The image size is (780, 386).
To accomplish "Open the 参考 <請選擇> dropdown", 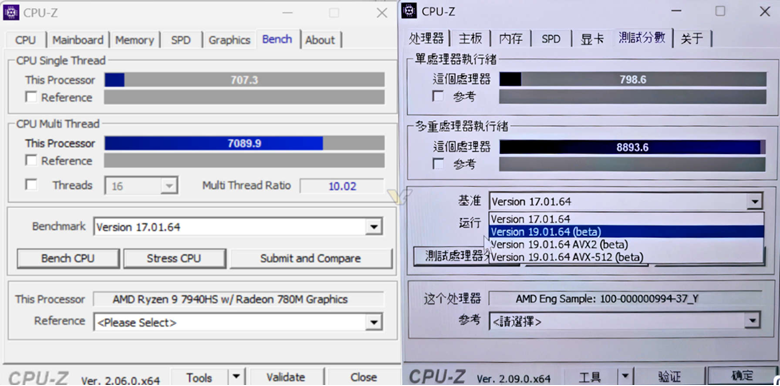I will 753,321.
